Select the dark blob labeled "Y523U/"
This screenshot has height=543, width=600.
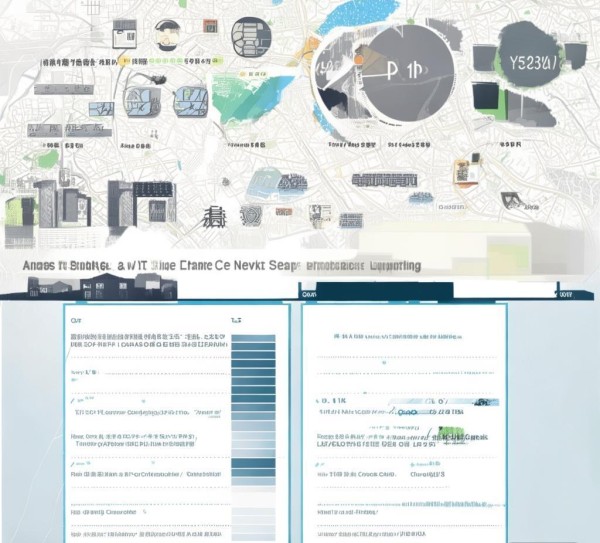point(531,54)
